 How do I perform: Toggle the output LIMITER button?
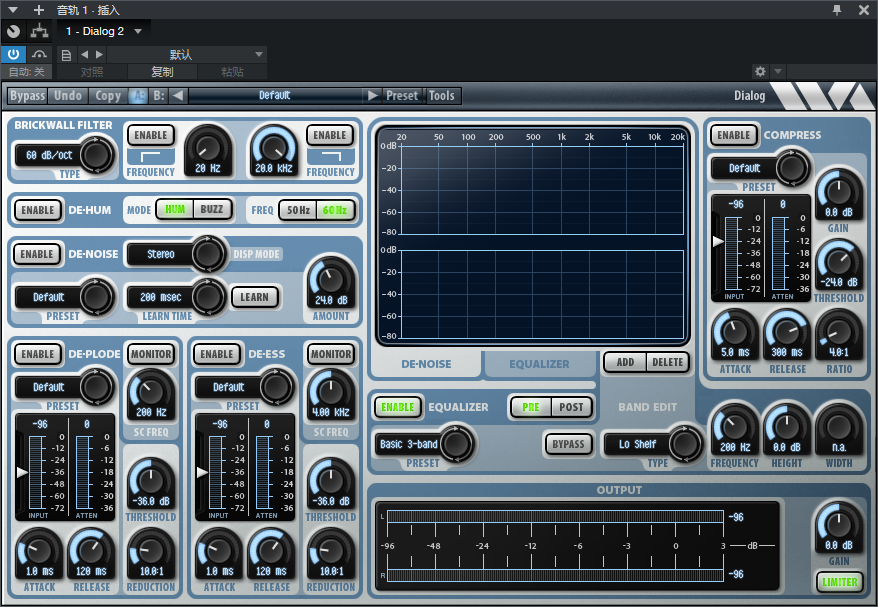839,582
